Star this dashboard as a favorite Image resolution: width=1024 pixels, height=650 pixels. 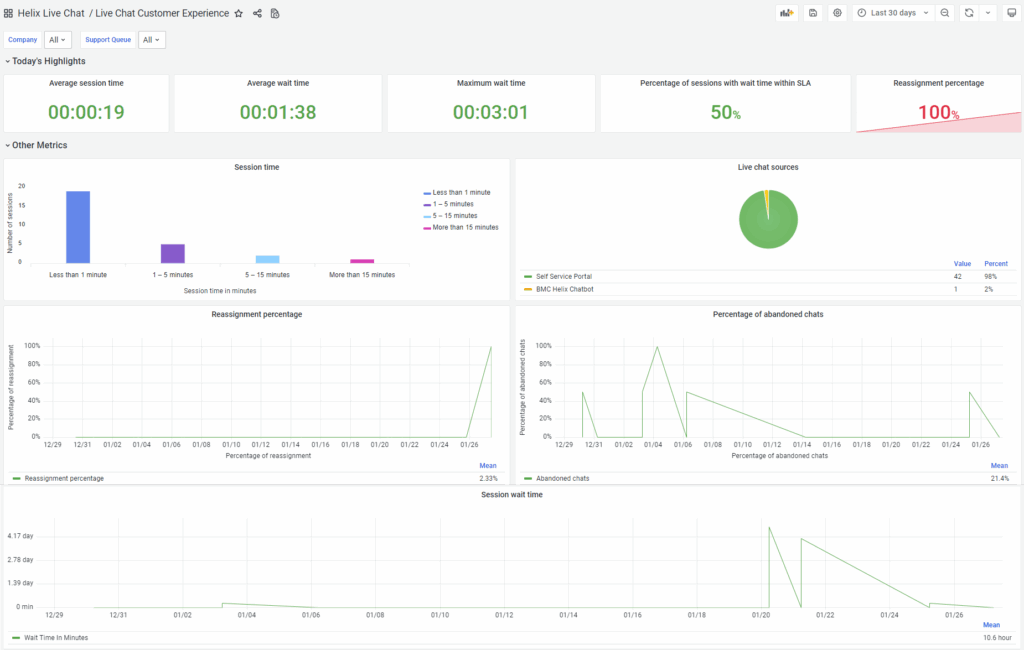point(238,13)
